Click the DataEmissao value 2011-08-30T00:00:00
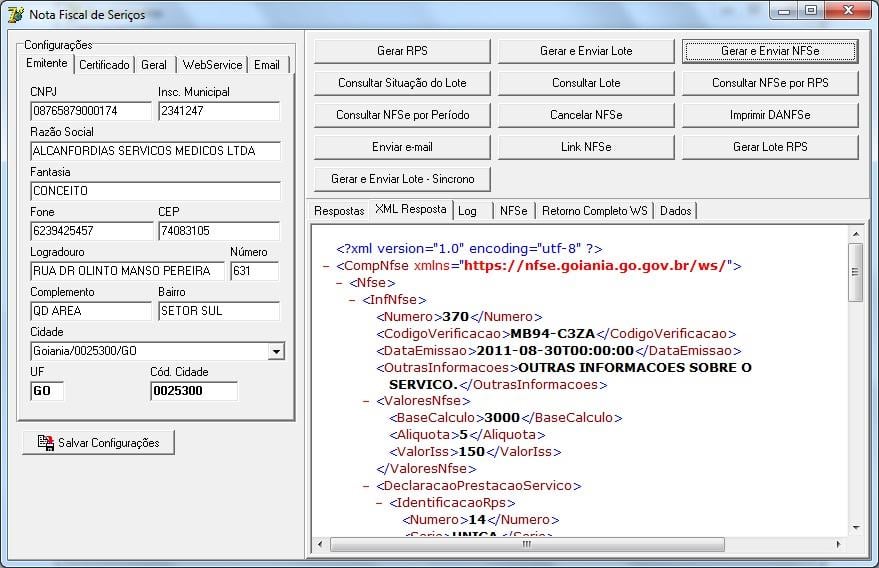Screen dimensions: 879x568 coord(556,351)
